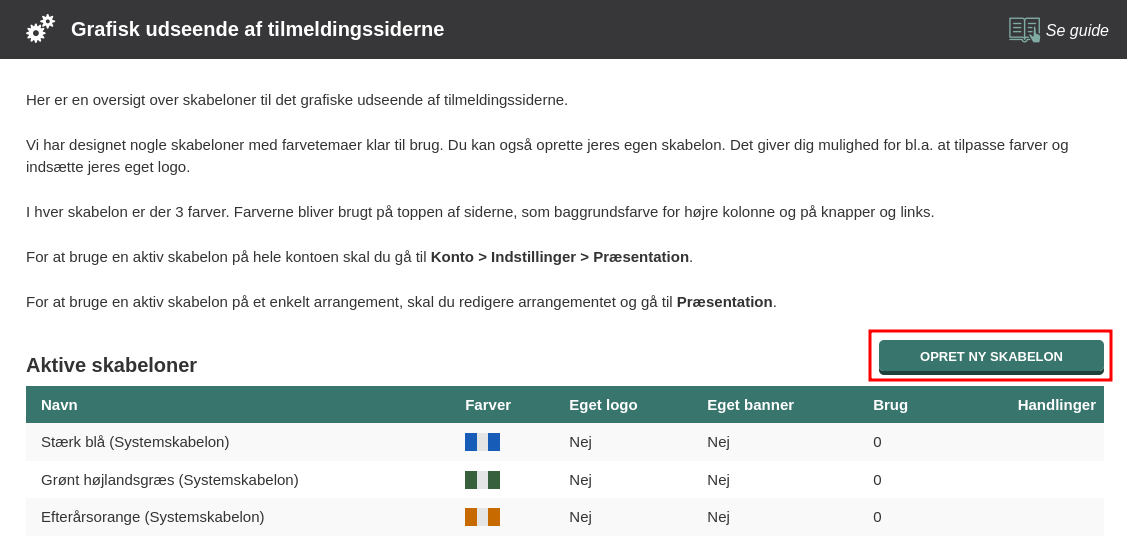Click the Stærk blå color swatch
The image size is (1127, 540).
482,442
